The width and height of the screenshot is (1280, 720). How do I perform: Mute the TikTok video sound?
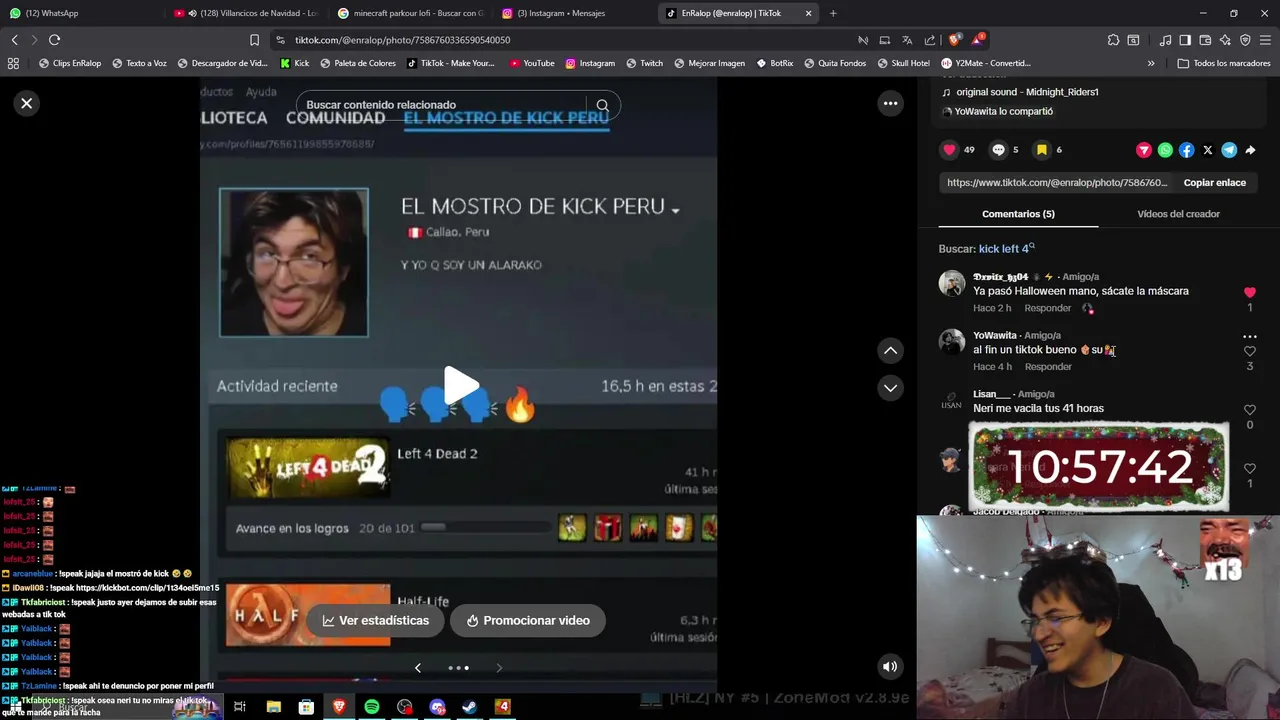pos(890,667)
